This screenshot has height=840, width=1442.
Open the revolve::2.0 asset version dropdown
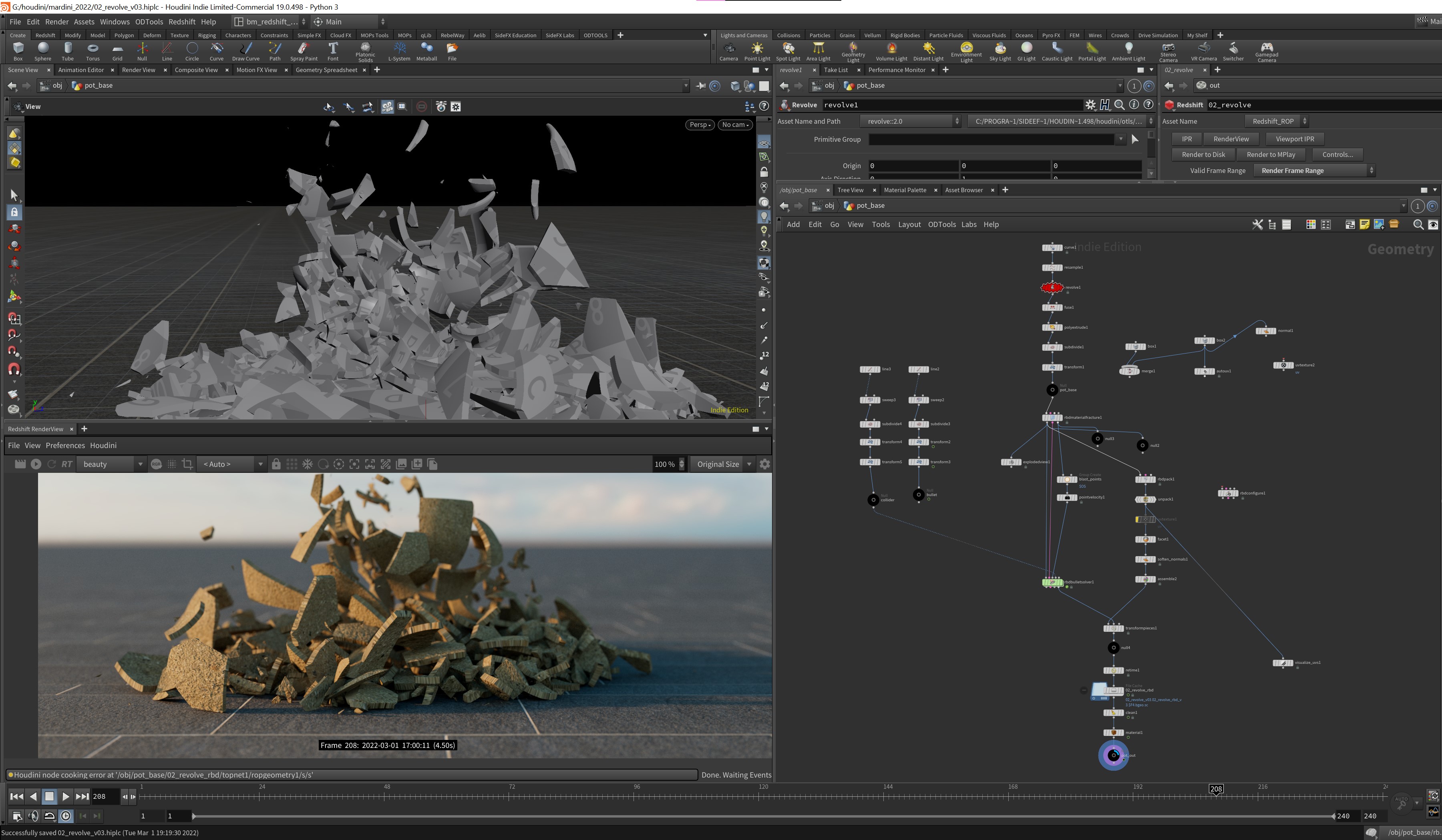(x=910, y=121)
